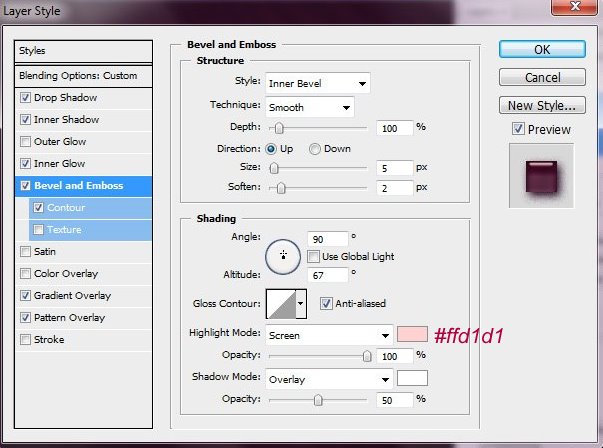603x448 pixels.
Task: Expand the Technique Smooth dropdown
Action: tap(309, 107)
